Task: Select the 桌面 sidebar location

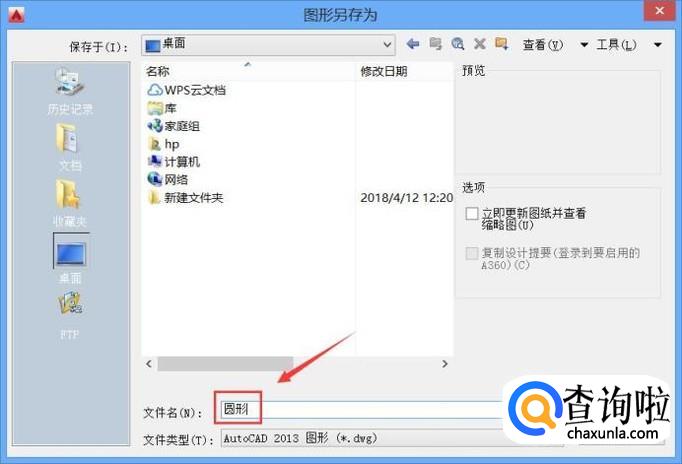Action: pos(70,259)
